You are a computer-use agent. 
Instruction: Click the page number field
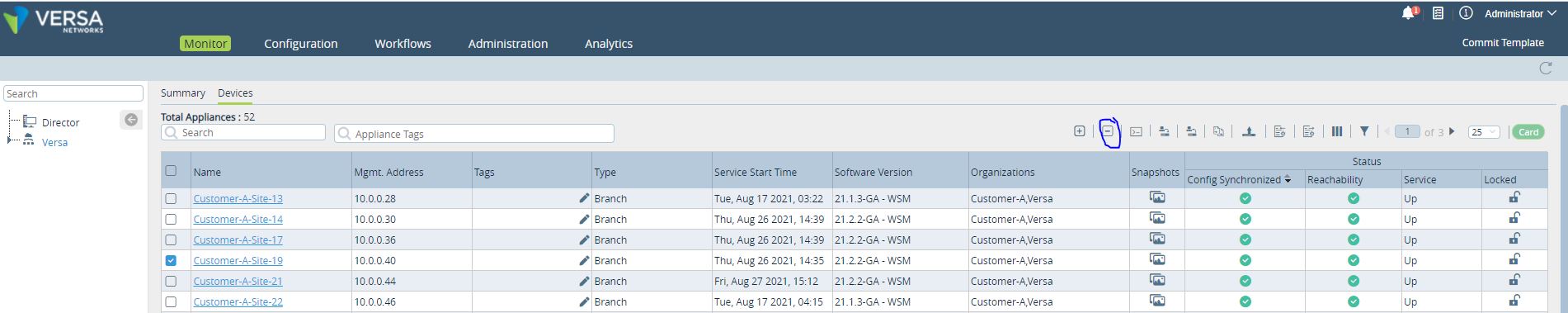coord(1407,132)
